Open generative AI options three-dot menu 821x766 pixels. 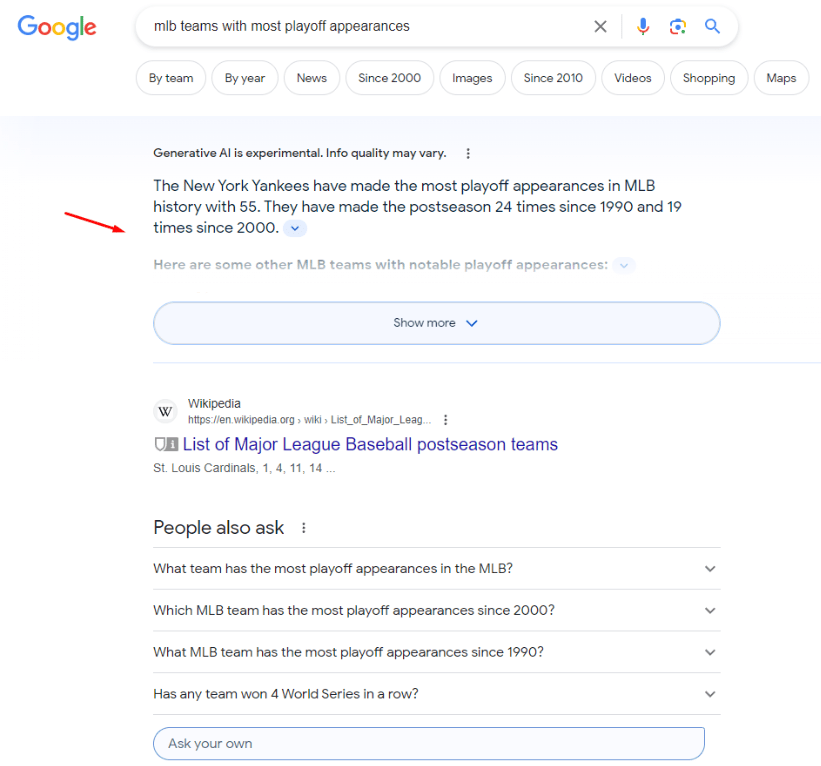click(x=468, y=154)
